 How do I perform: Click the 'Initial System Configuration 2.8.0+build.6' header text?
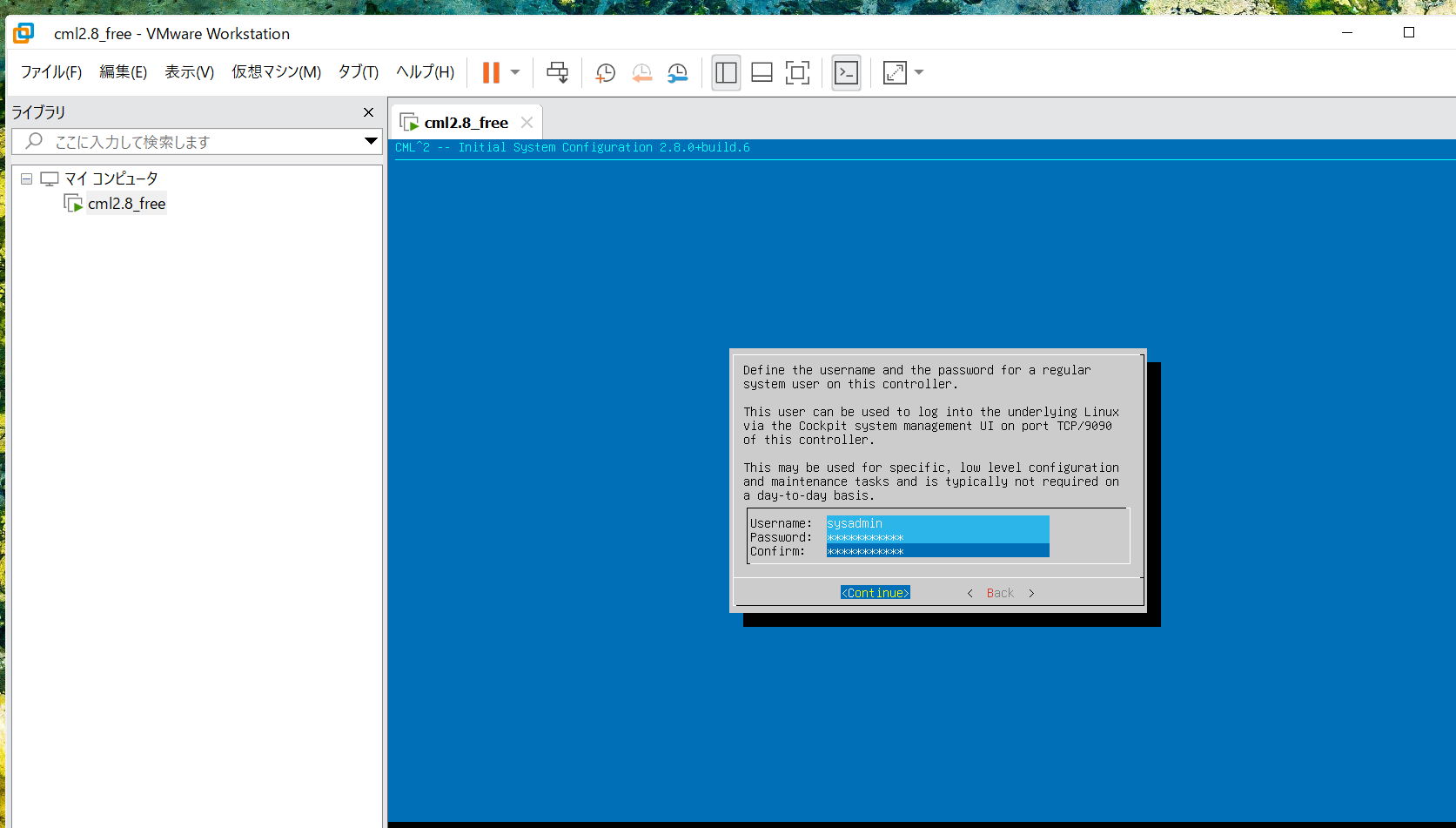(x=604, y=147)
